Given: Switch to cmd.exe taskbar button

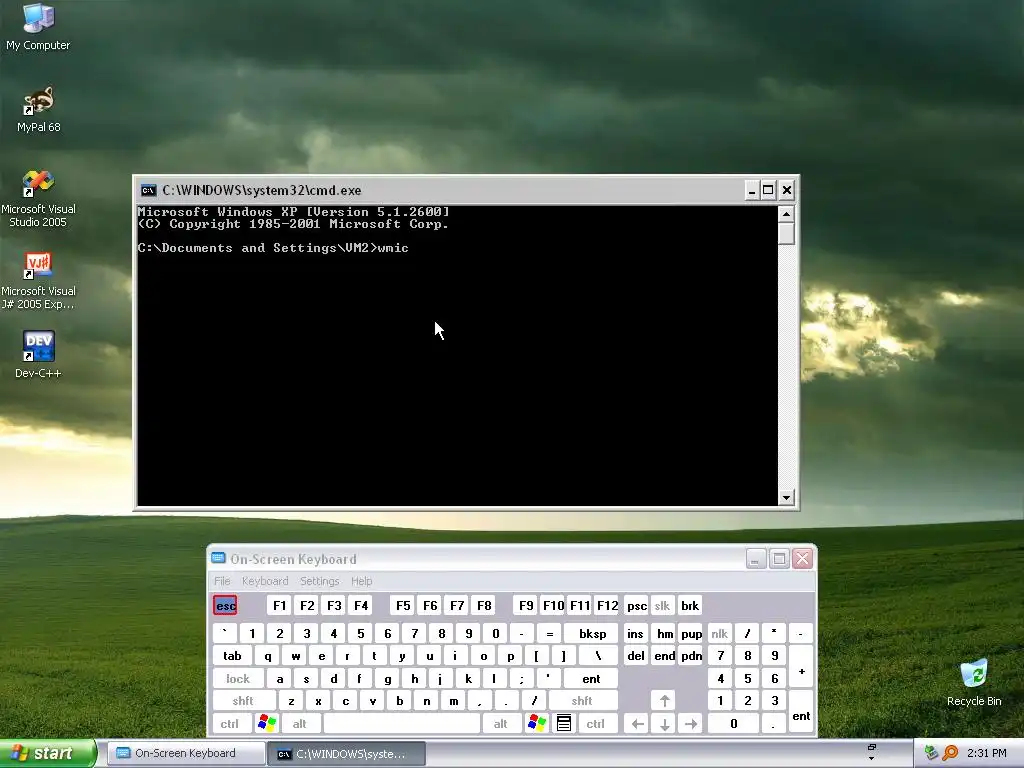Looking at the screenshot, I should (346, 754).
